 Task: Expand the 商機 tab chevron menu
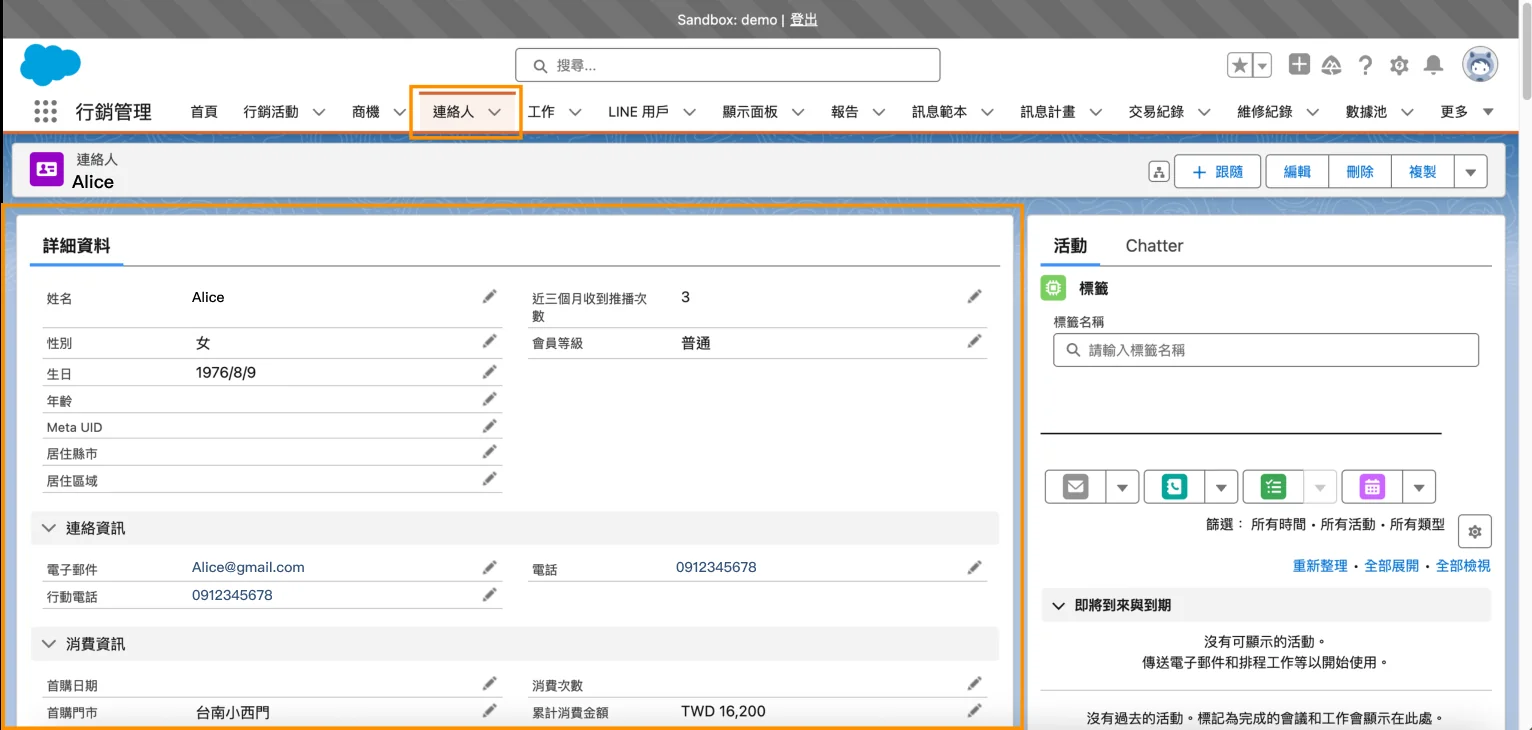point(400,112)
